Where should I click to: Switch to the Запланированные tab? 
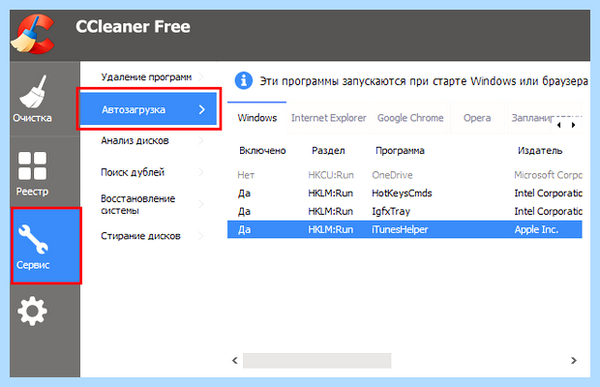533,118
